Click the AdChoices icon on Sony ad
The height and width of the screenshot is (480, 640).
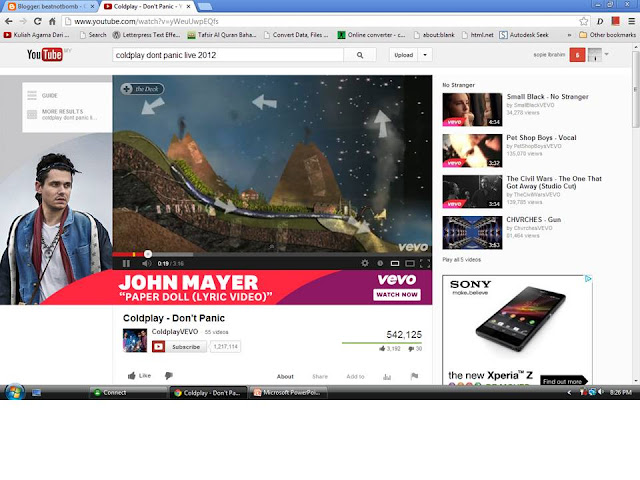[588, 278]
